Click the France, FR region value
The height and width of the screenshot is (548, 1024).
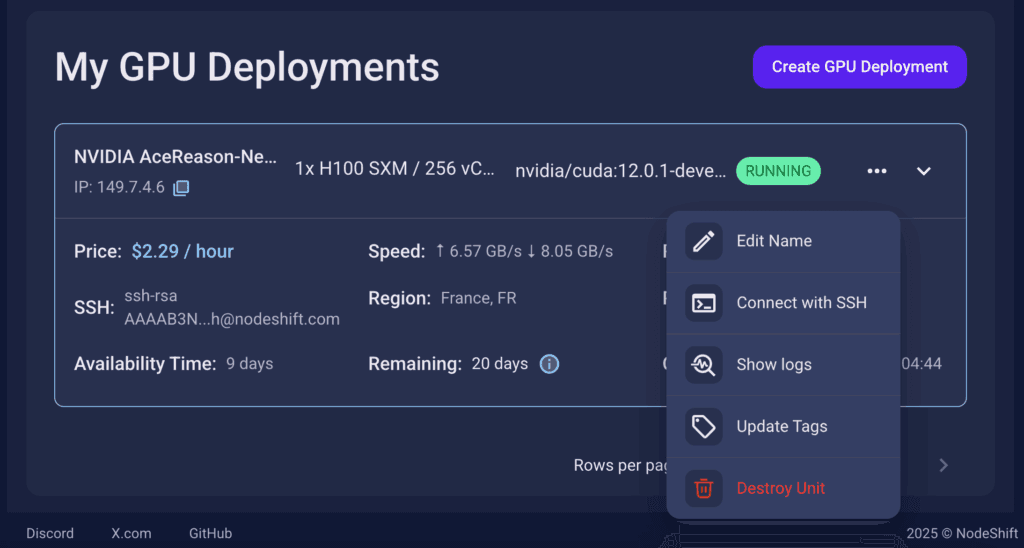[479, 298]
